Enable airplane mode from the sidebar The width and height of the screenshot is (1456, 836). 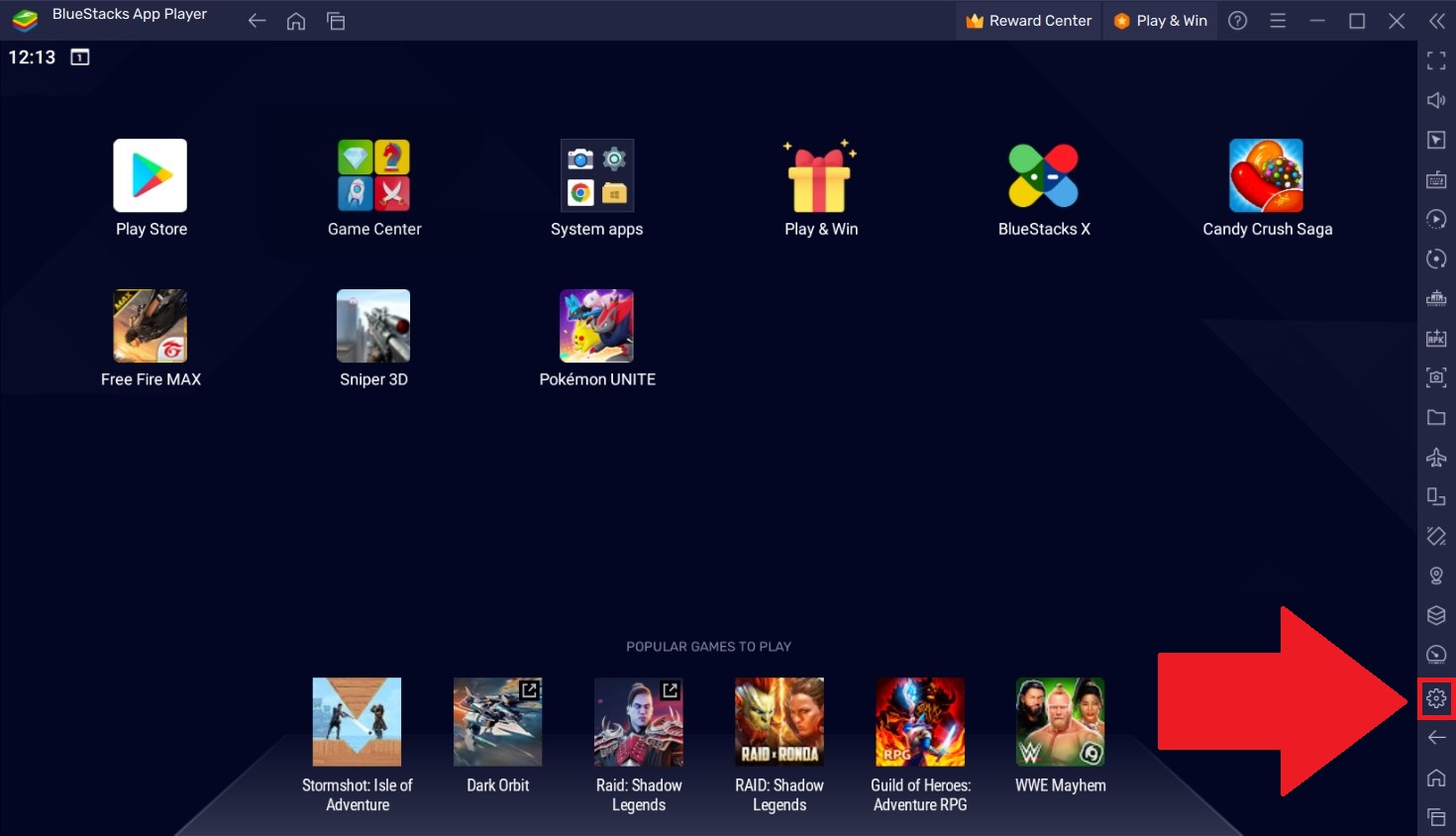pyautogui.click(x=1436, y=457)
